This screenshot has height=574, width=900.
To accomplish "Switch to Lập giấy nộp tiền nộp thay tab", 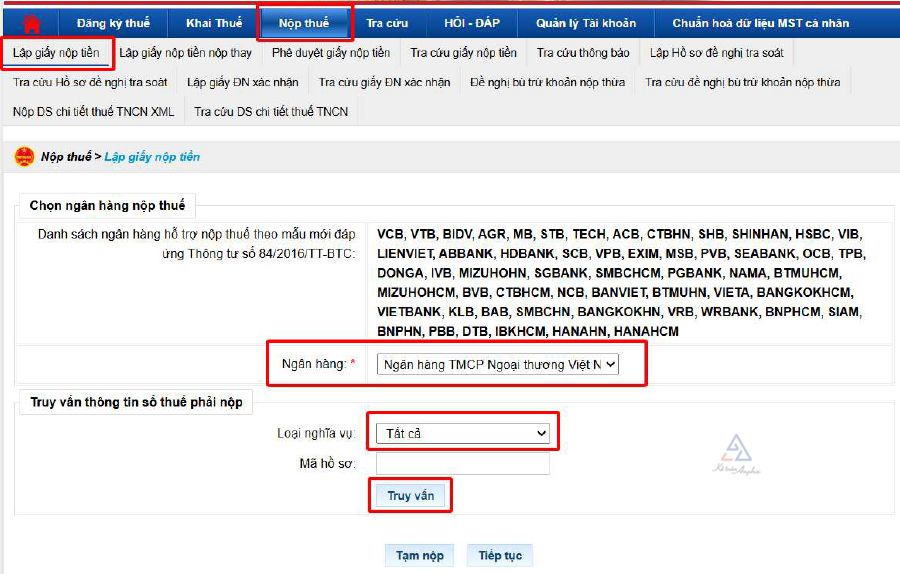I will click(x=185, y=53).
